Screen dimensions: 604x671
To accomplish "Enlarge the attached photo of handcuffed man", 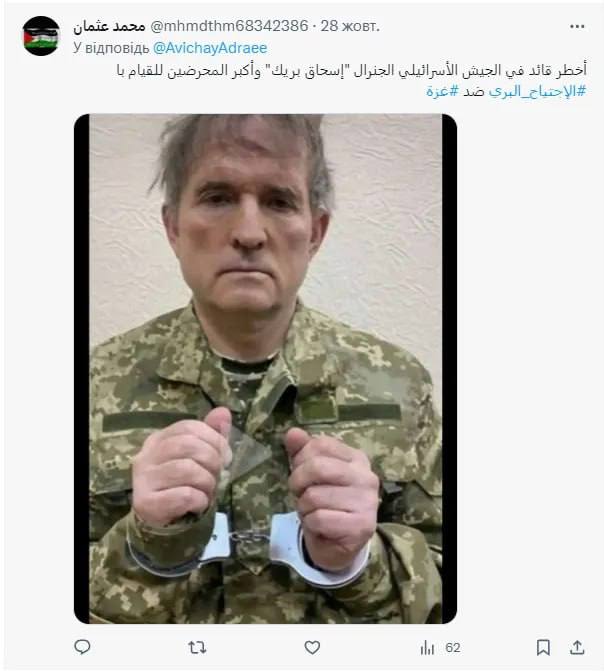I will coord(265,368).
